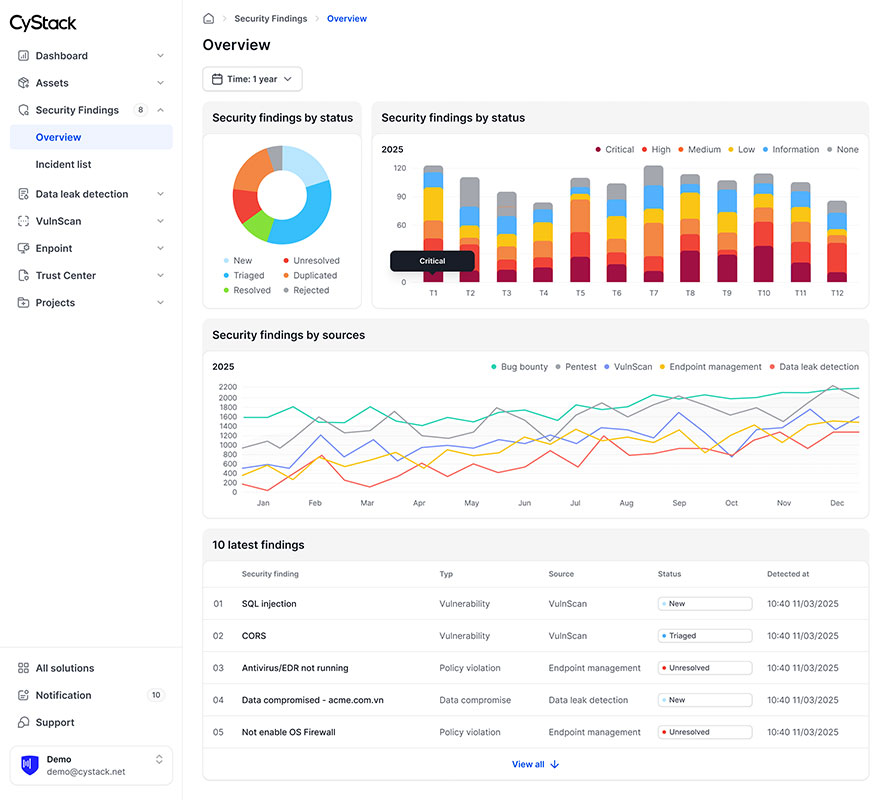
Task: Click the home icon in breadcrumb
Action: tap(209, 18)
